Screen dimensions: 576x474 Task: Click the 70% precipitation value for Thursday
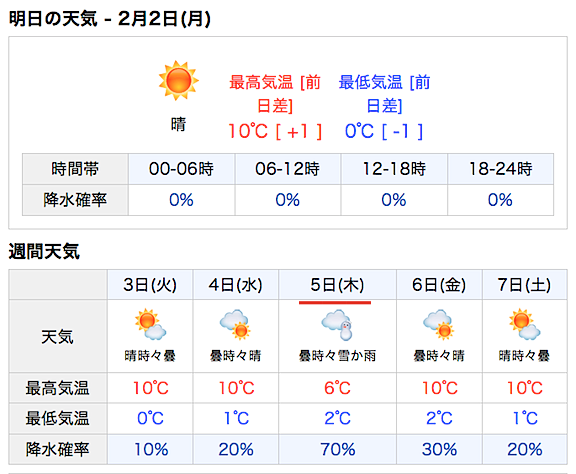(338, 449)
